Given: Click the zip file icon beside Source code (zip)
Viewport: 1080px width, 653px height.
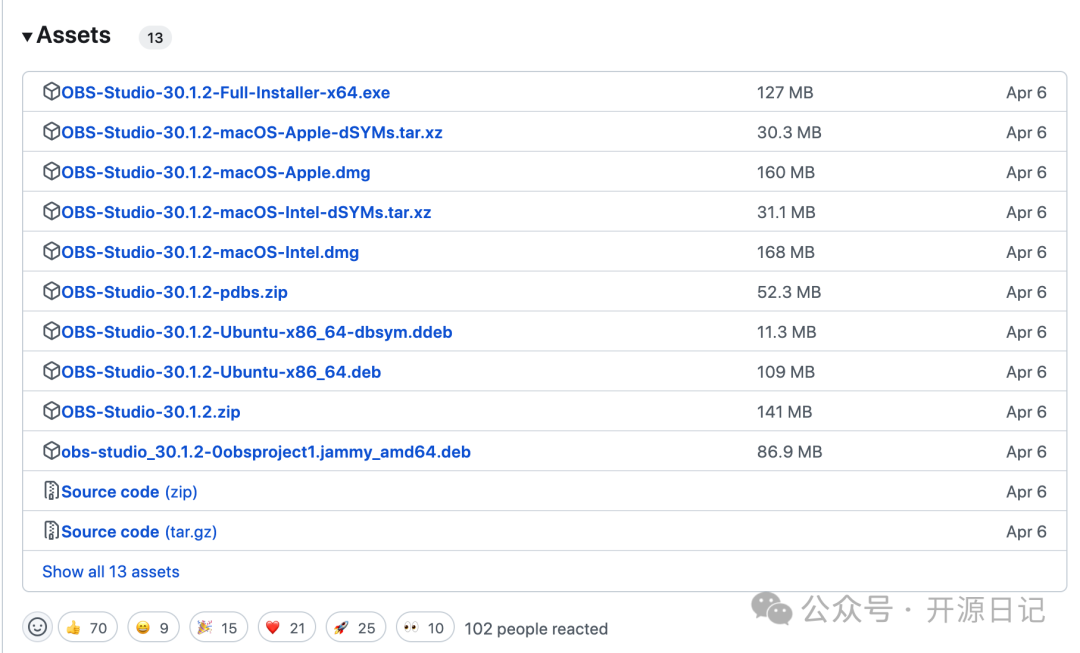Looking at the screenshot, I should point(52,490).
